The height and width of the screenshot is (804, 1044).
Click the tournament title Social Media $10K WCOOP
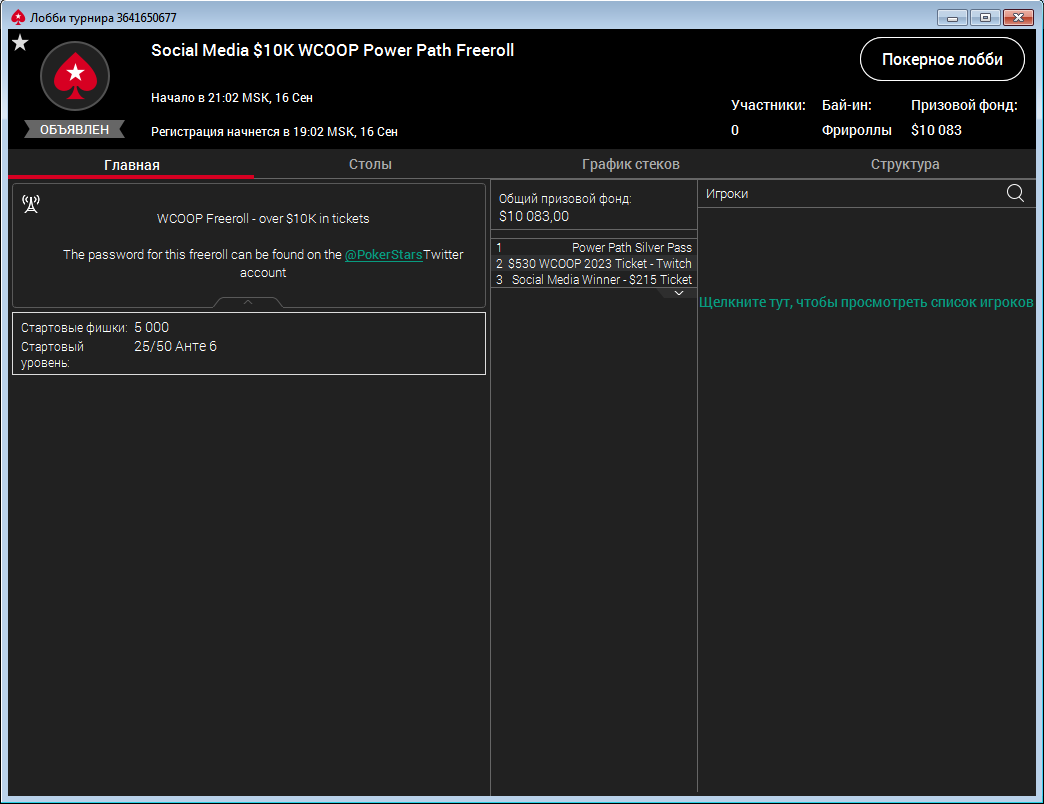[x=332, y=51]
